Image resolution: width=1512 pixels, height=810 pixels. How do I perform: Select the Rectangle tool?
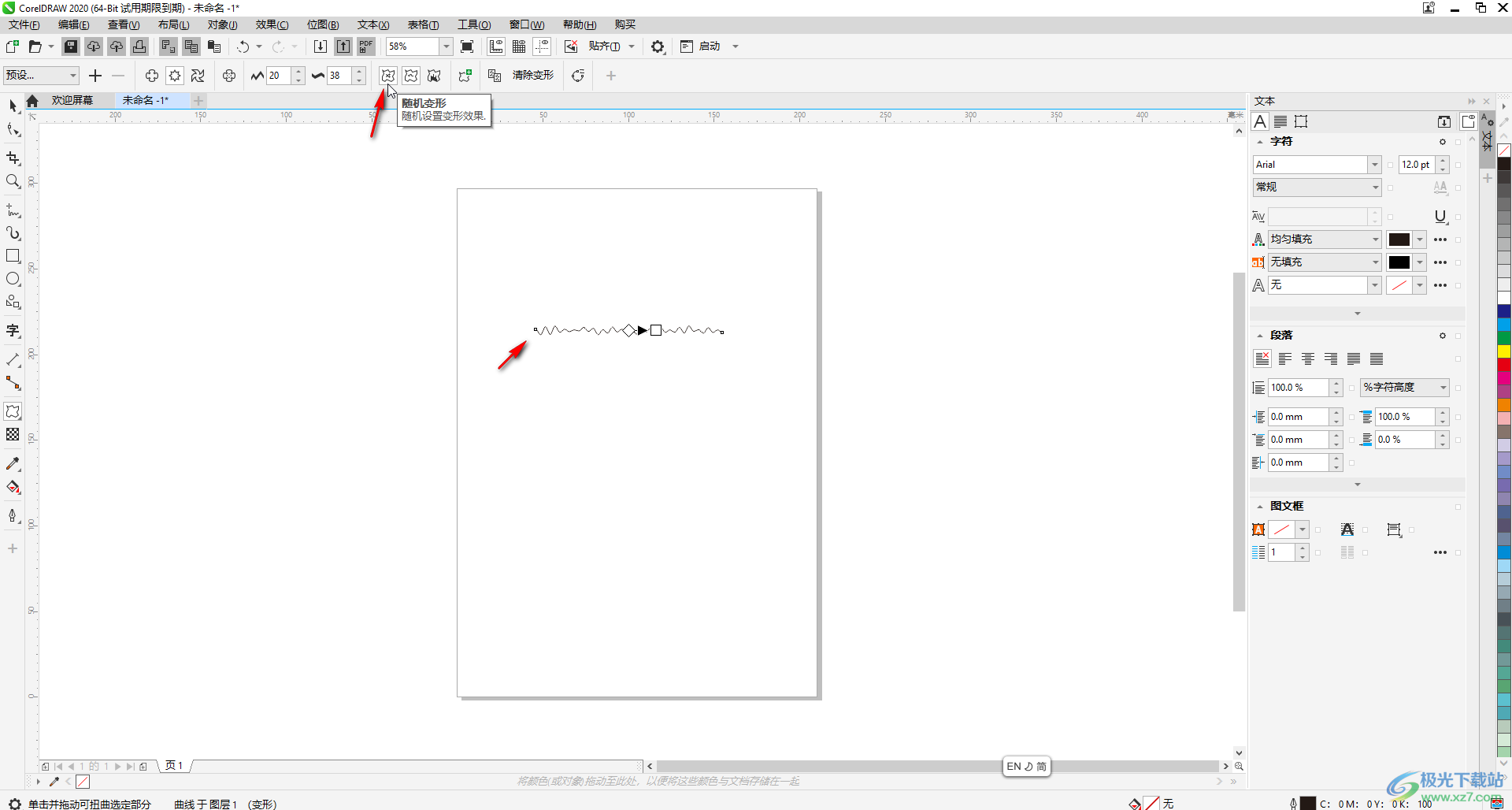point(13,256)
